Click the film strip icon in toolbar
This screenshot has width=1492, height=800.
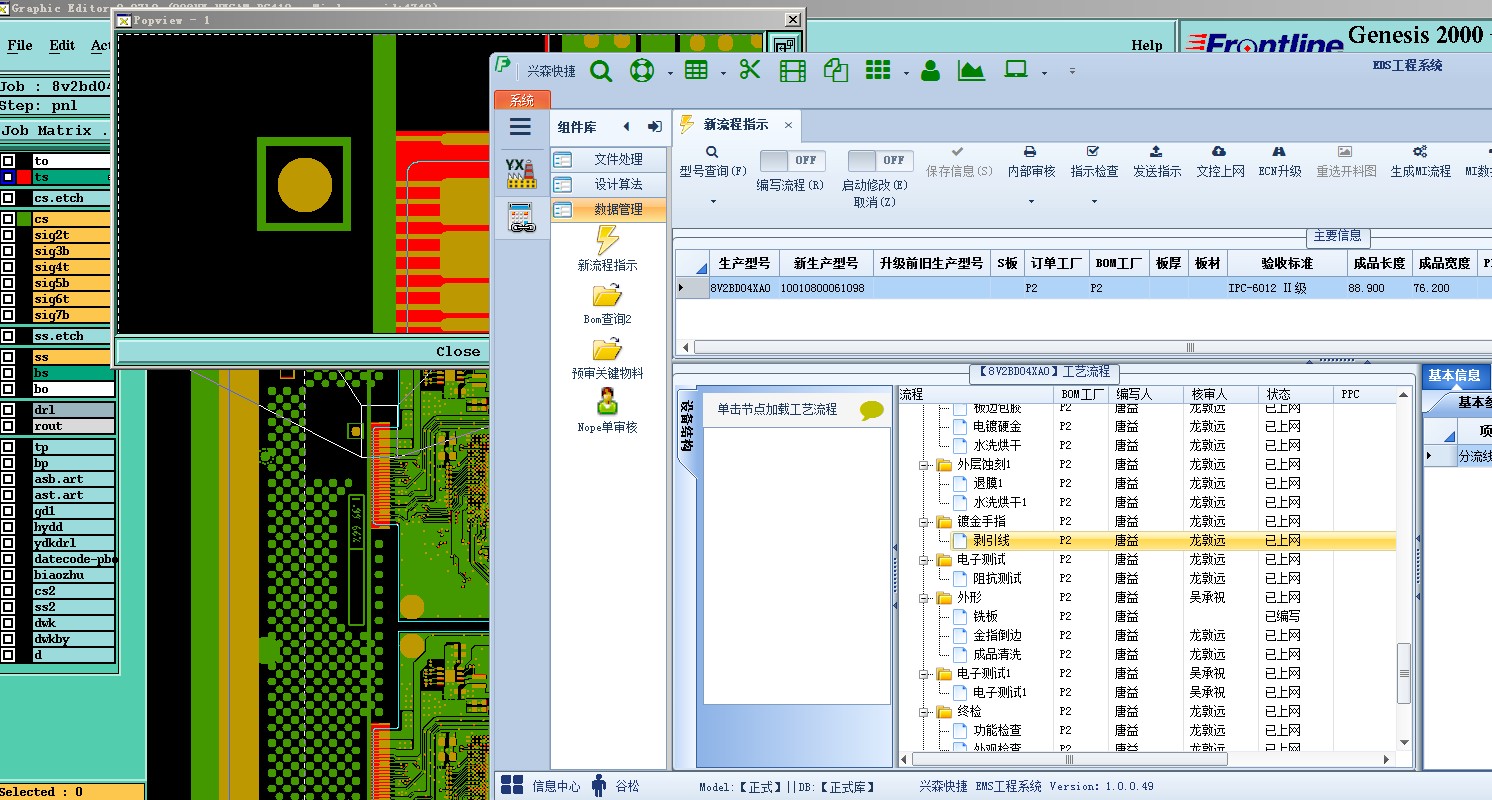[x=793, y=71]
